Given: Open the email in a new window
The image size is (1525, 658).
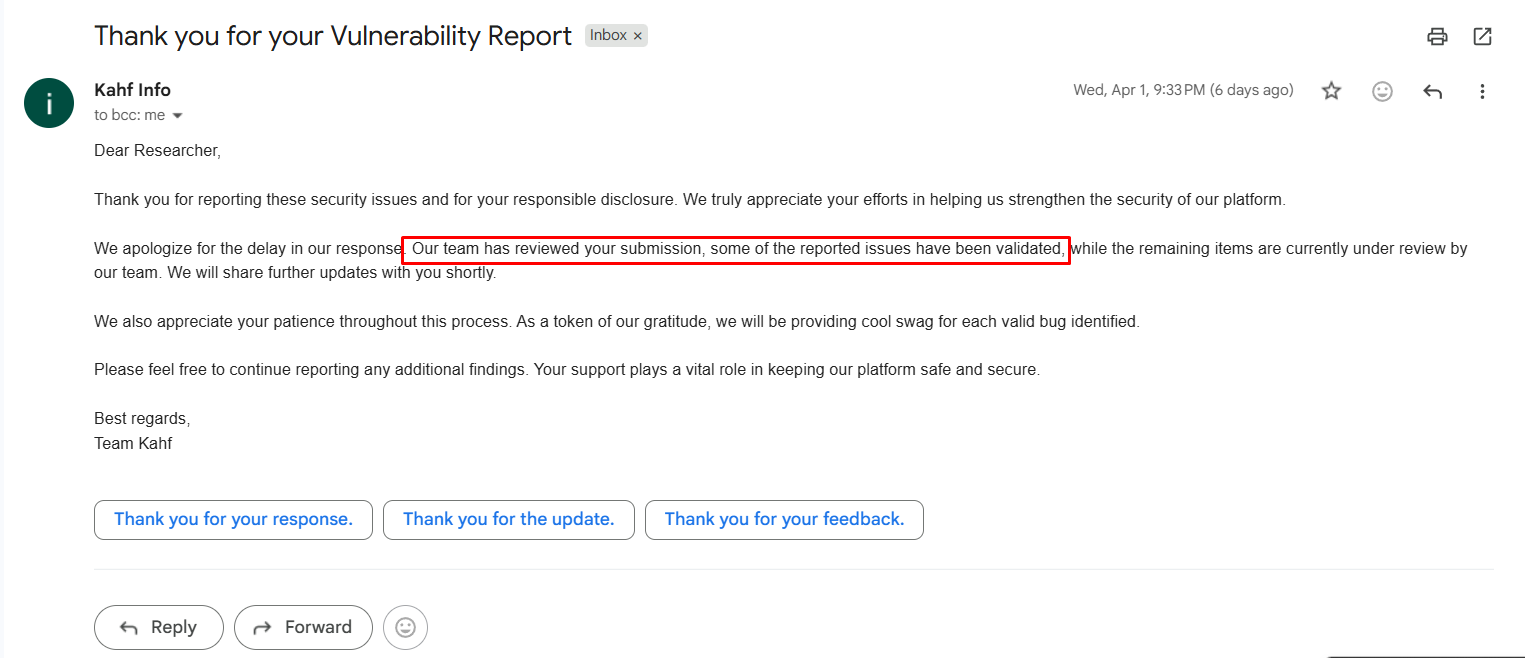Looking at the screenshot, I should [1482, 37].
